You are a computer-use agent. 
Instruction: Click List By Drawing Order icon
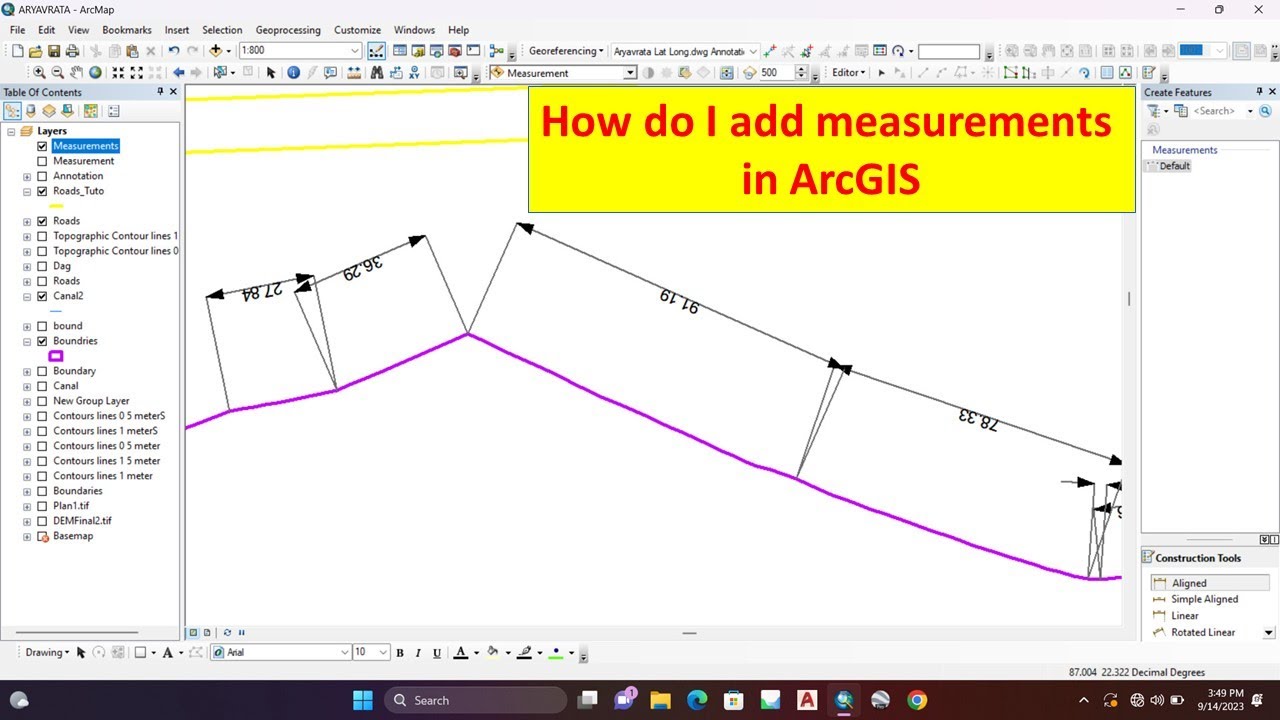pyautogui.click(x=13, y=111)
